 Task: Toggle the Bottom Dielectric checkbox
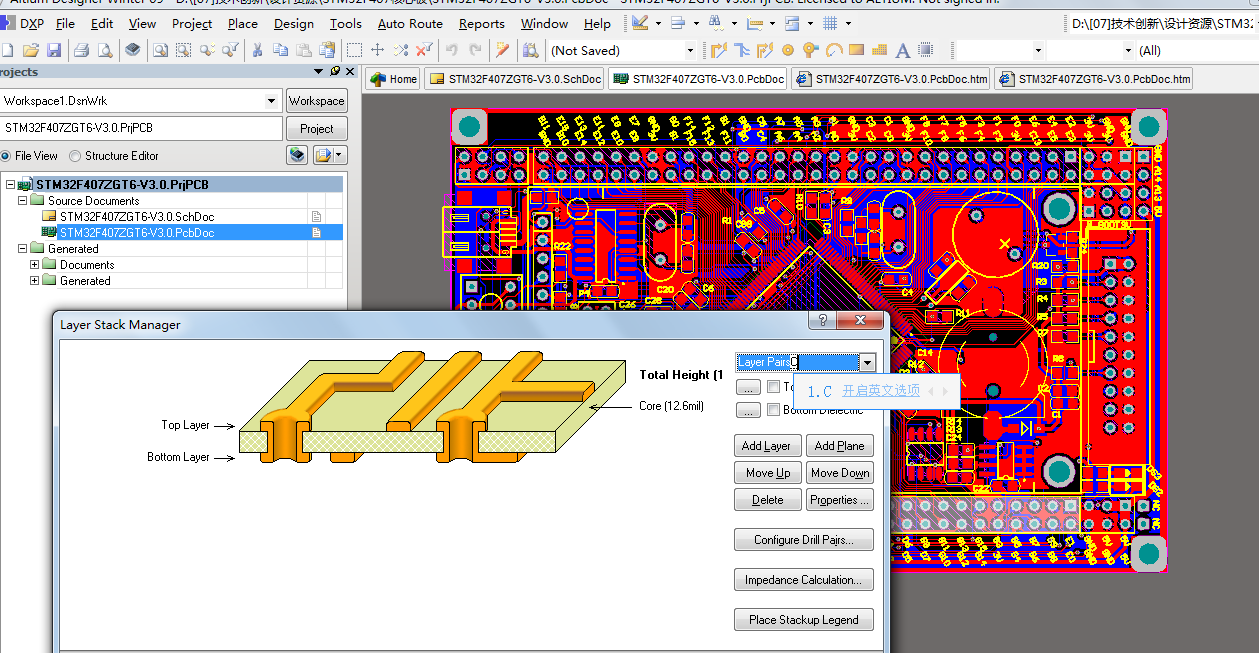tap(773, 410)
